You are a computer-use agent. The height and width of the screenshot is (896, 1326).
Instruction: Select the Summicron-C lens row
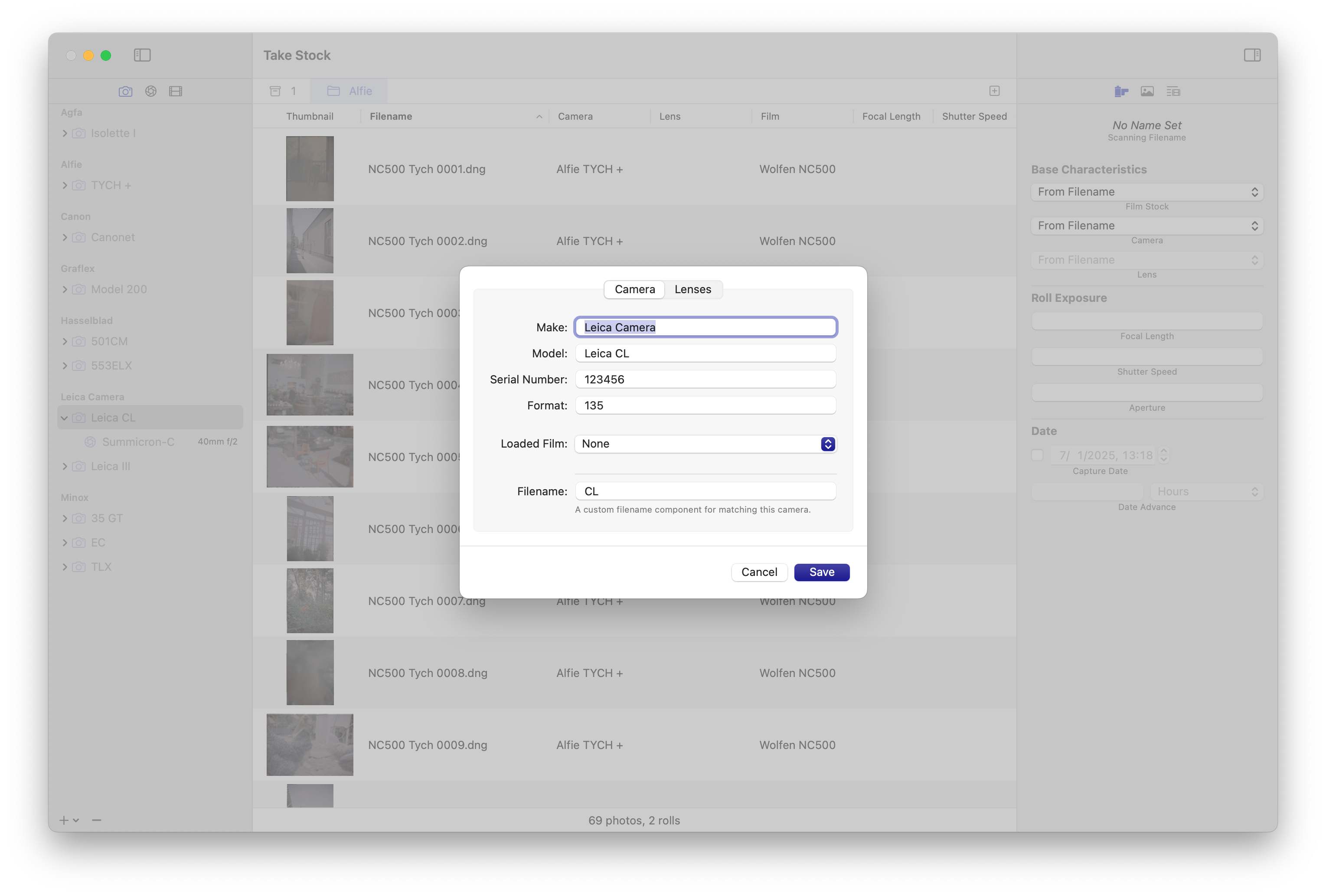coord(150,442)
